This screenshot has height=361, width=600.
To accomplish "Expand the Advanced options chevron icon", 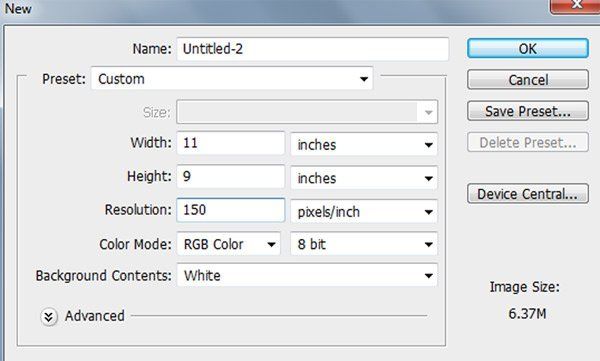I will pos(49,317).
